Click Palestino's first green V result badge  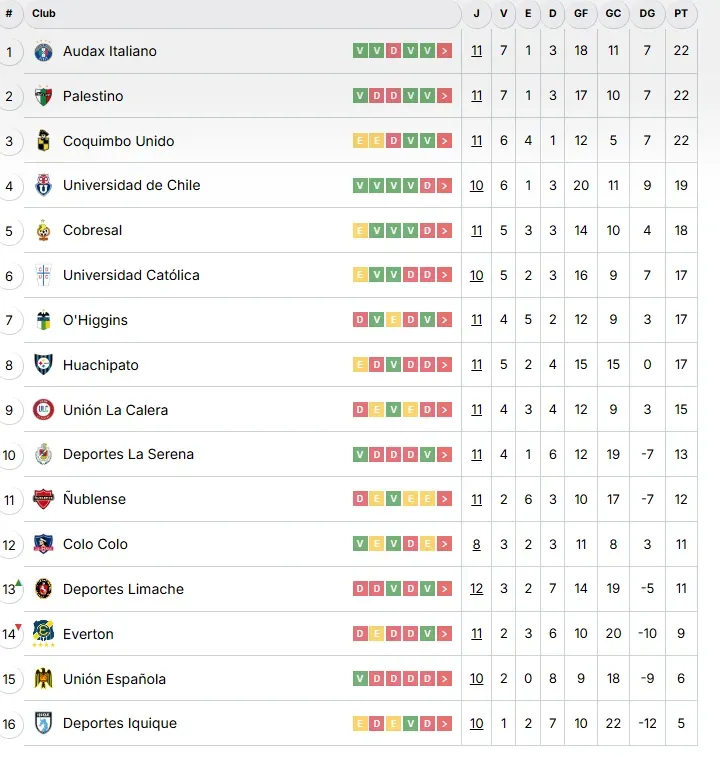(x=360, y=96)
